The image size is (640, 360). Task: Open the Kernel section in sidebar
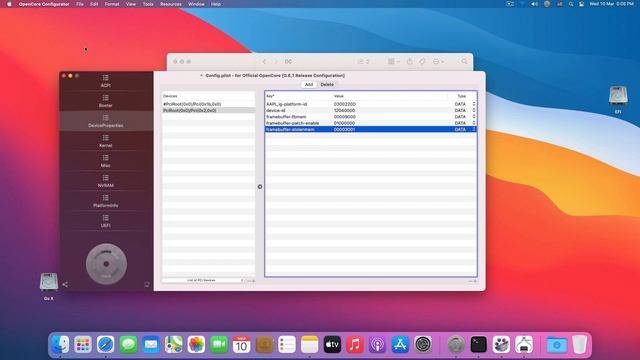[106, 141]
